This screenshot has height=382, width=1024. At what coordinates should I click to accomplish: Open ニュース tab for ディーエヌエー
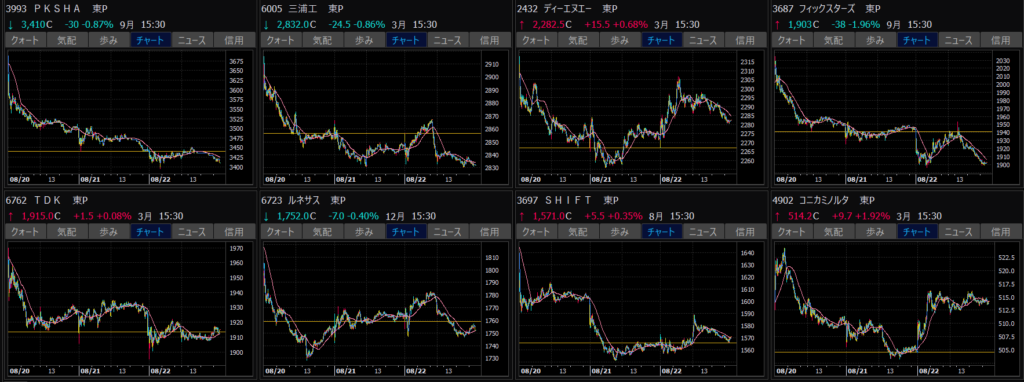pyautogui.click(x=705, y=40)
